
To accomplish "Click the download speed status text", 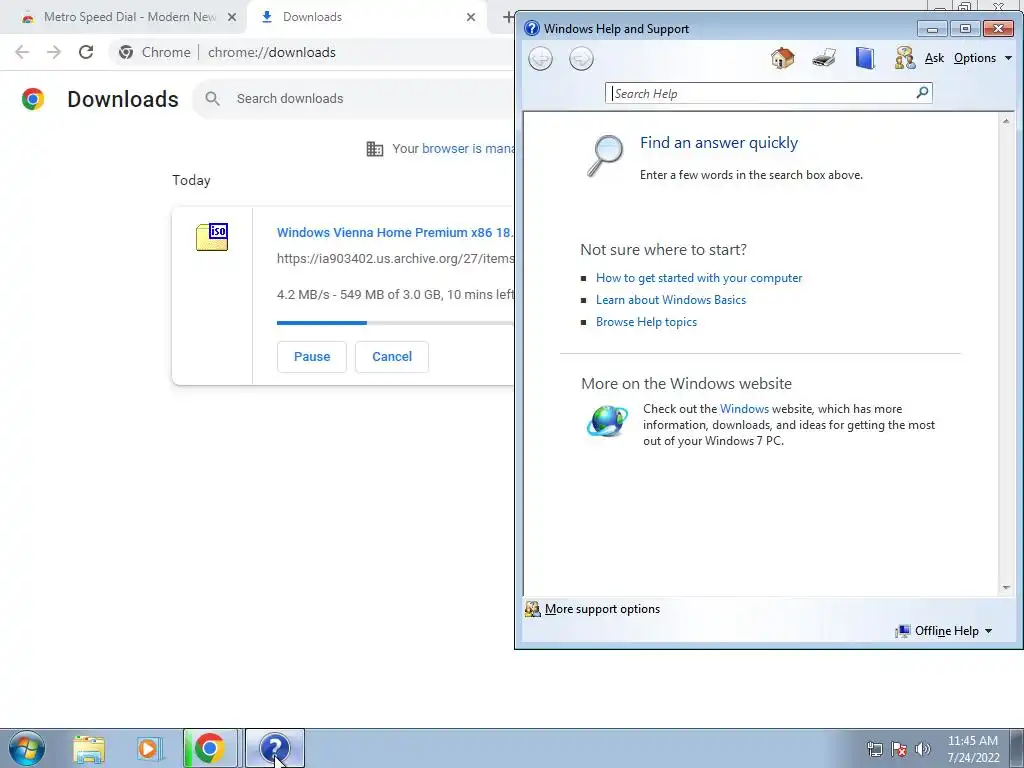I will coord(395,295).
